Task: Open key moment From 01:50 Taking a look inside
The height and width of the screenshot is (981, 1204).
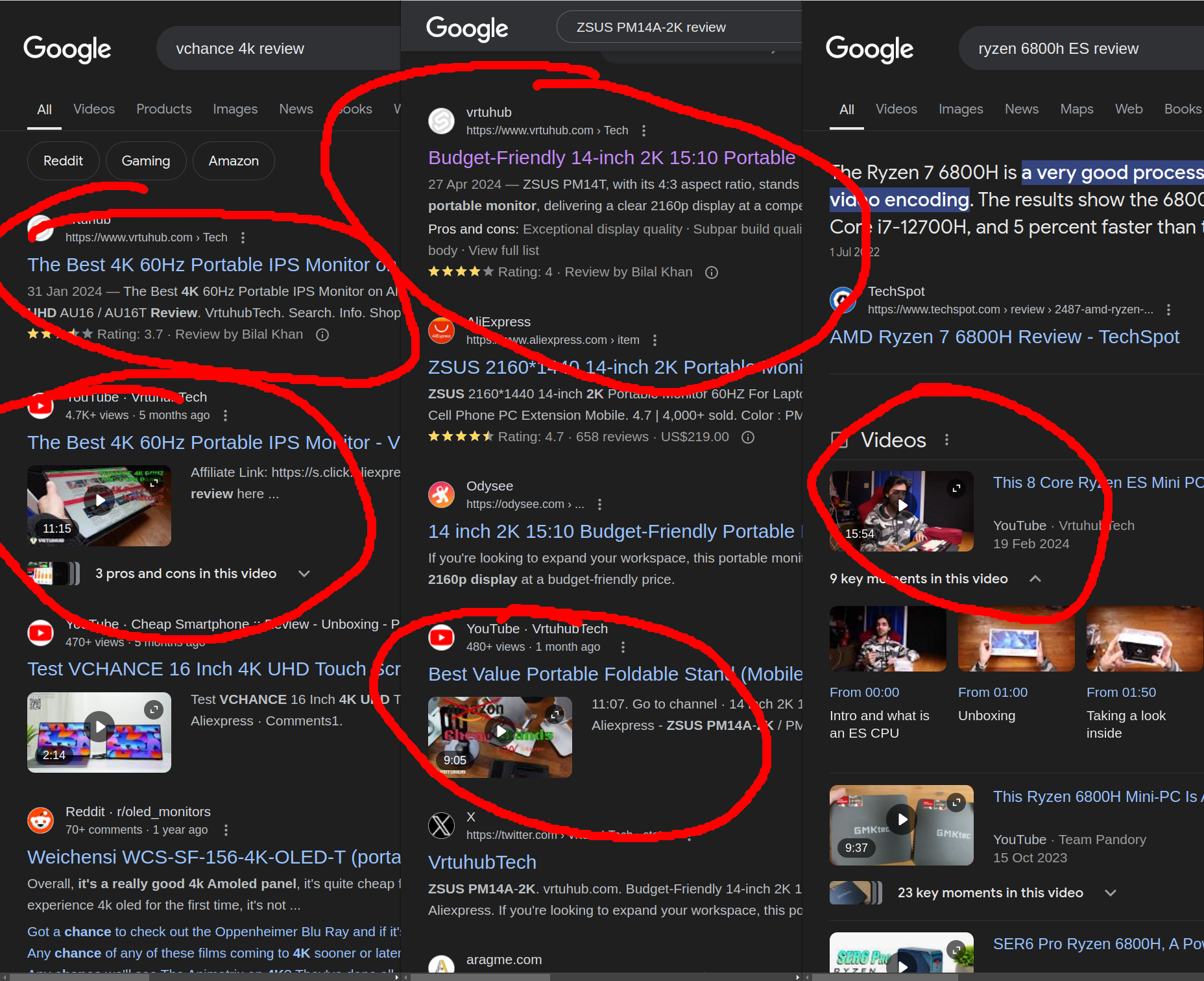Action: 1144,639
